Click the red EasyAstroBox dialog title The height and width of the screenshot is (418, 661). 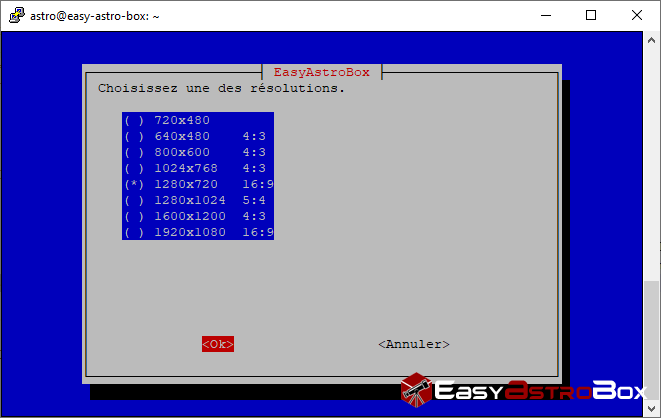tap(322, 72)
